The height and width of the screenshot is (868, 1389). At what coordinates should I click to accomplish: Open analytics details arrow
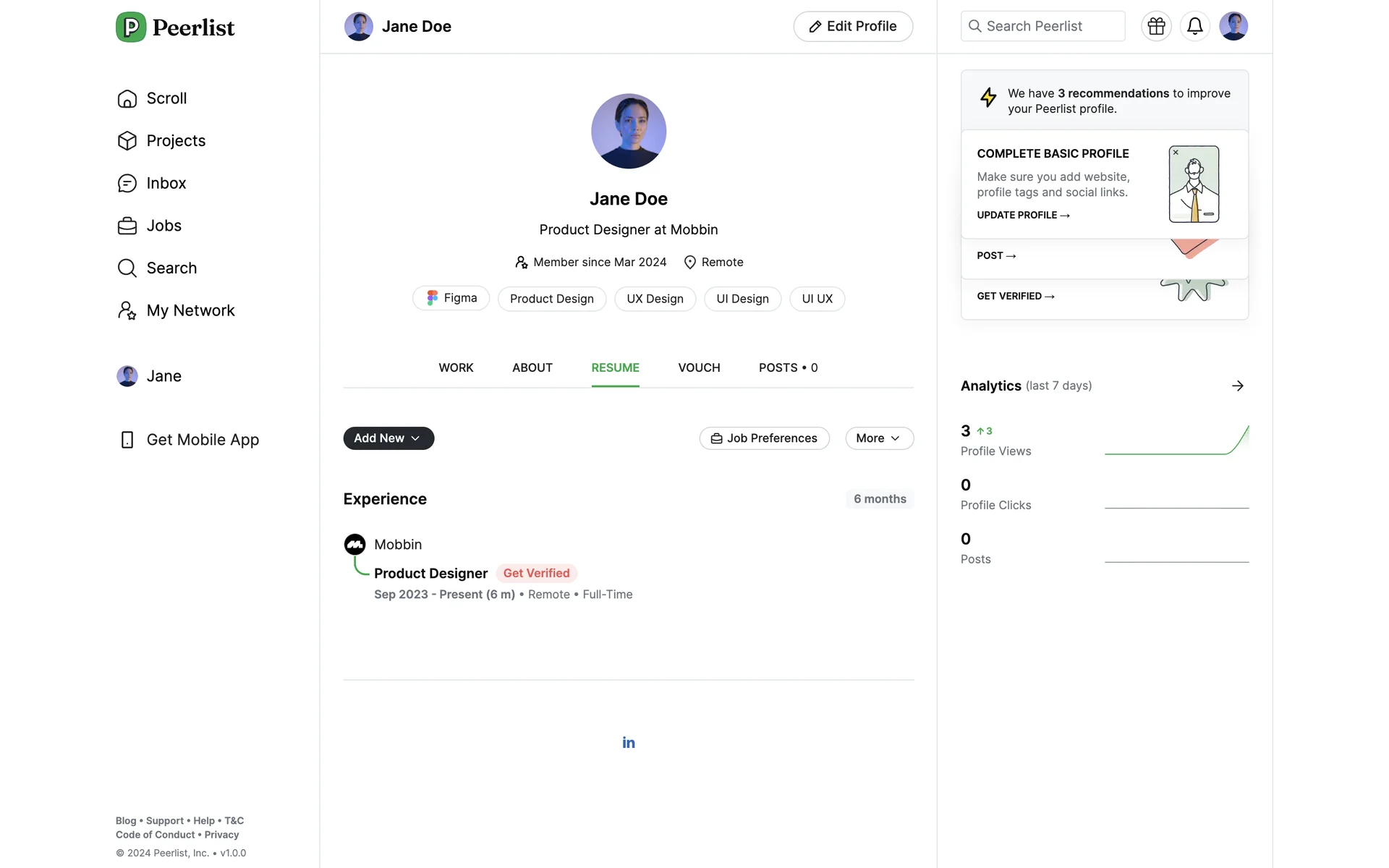pyautogui.click(x=1237, y=386)
